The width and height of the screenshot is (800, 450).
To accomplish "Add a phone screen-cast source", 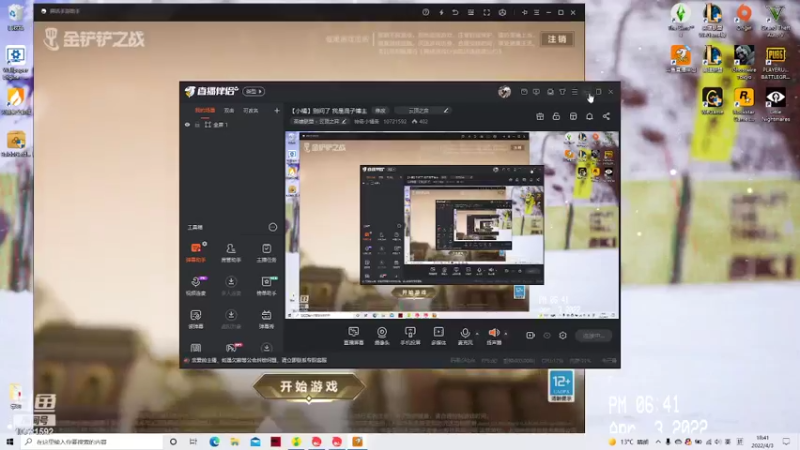I will coord(410,336).
